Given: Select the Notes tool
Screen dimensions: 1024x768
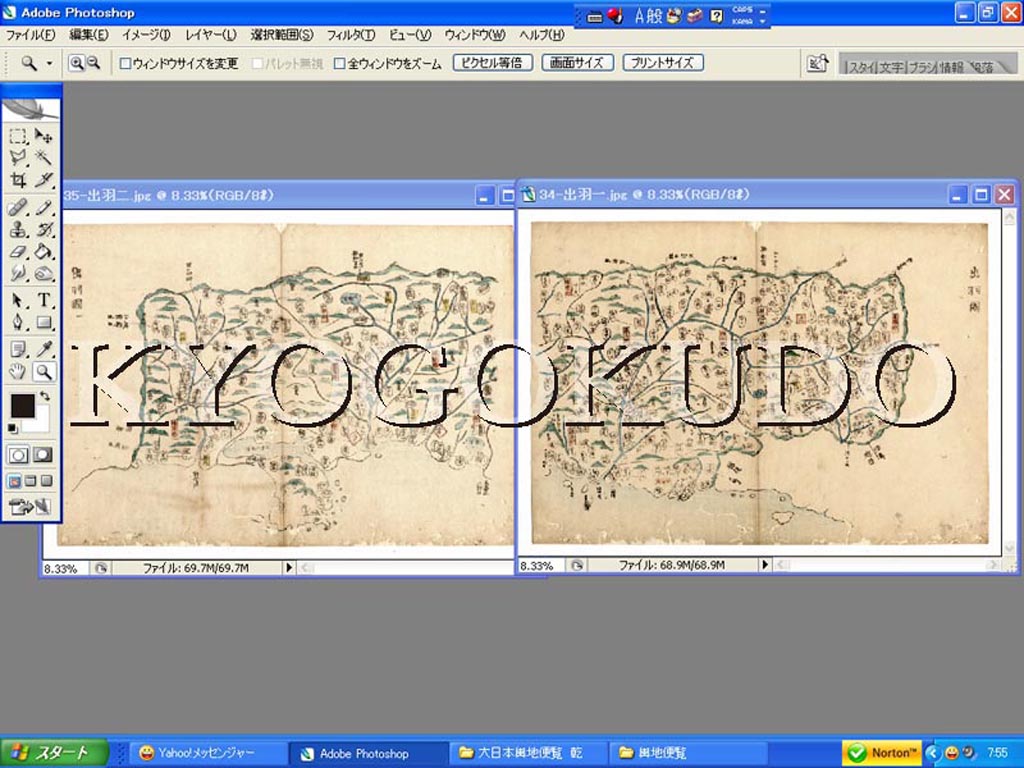Looking at the screenshot, I should [x=18, y=350].
